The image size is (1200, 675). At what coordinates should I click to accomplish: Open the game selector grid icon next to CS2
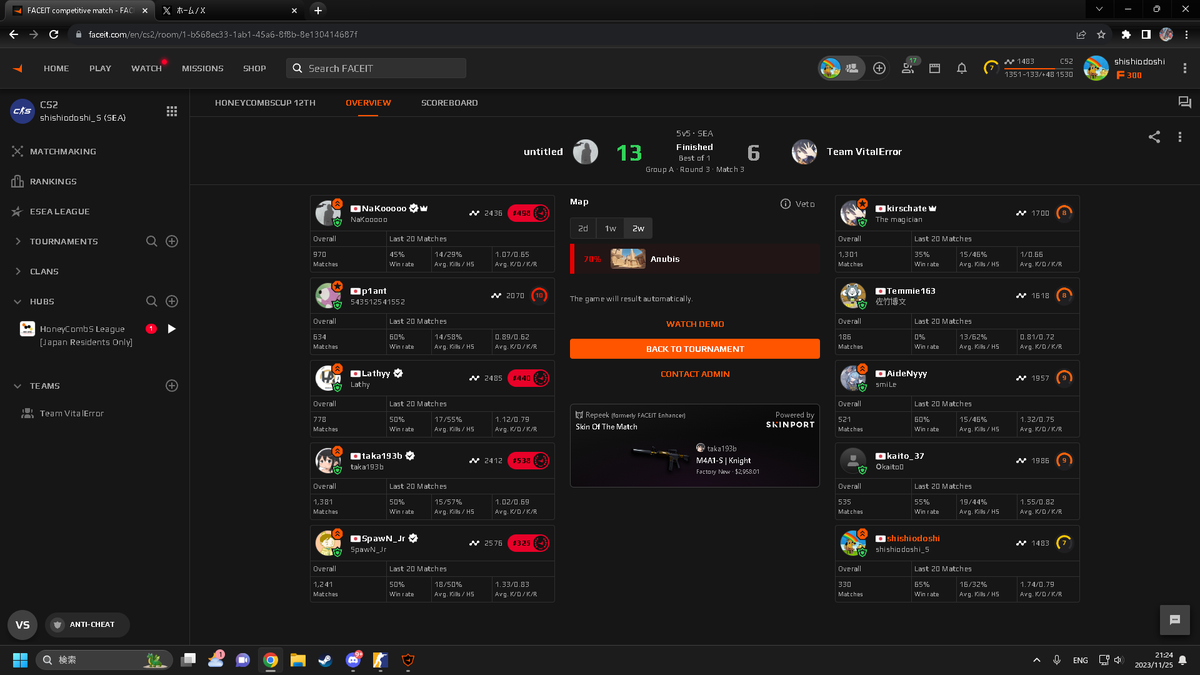point(172,111)
